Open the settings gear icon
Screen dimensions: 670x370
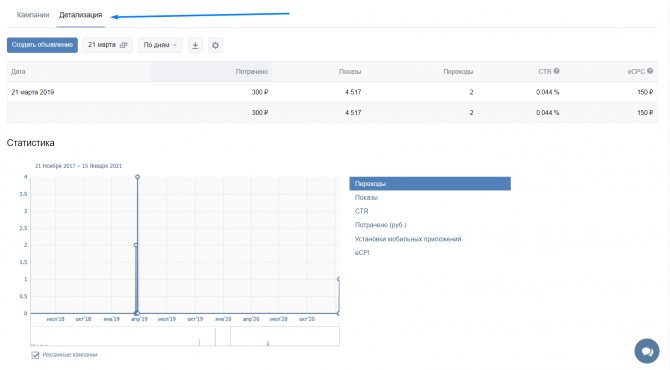coord(215,45)
